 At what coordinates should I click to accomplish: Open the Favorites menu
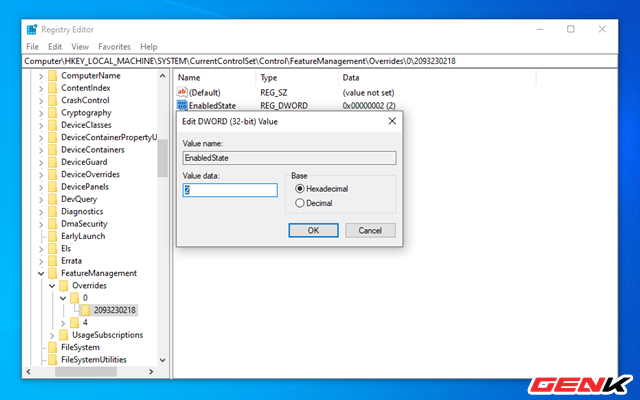pyautogui.click(x=114, y=47)
